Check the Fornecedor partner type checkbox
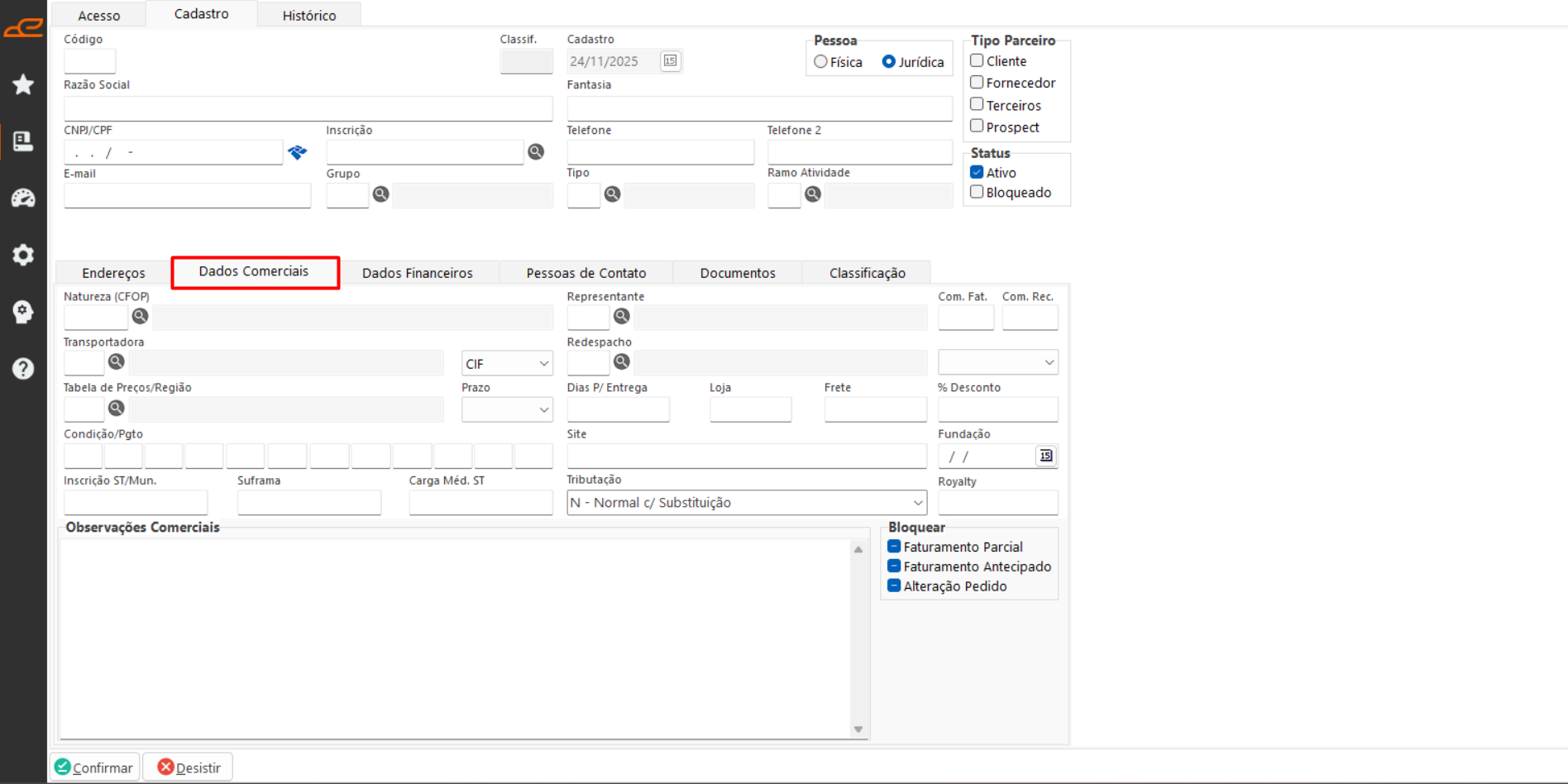Image resolution: width=1568 pixels, height=784 pixels. 977,83
